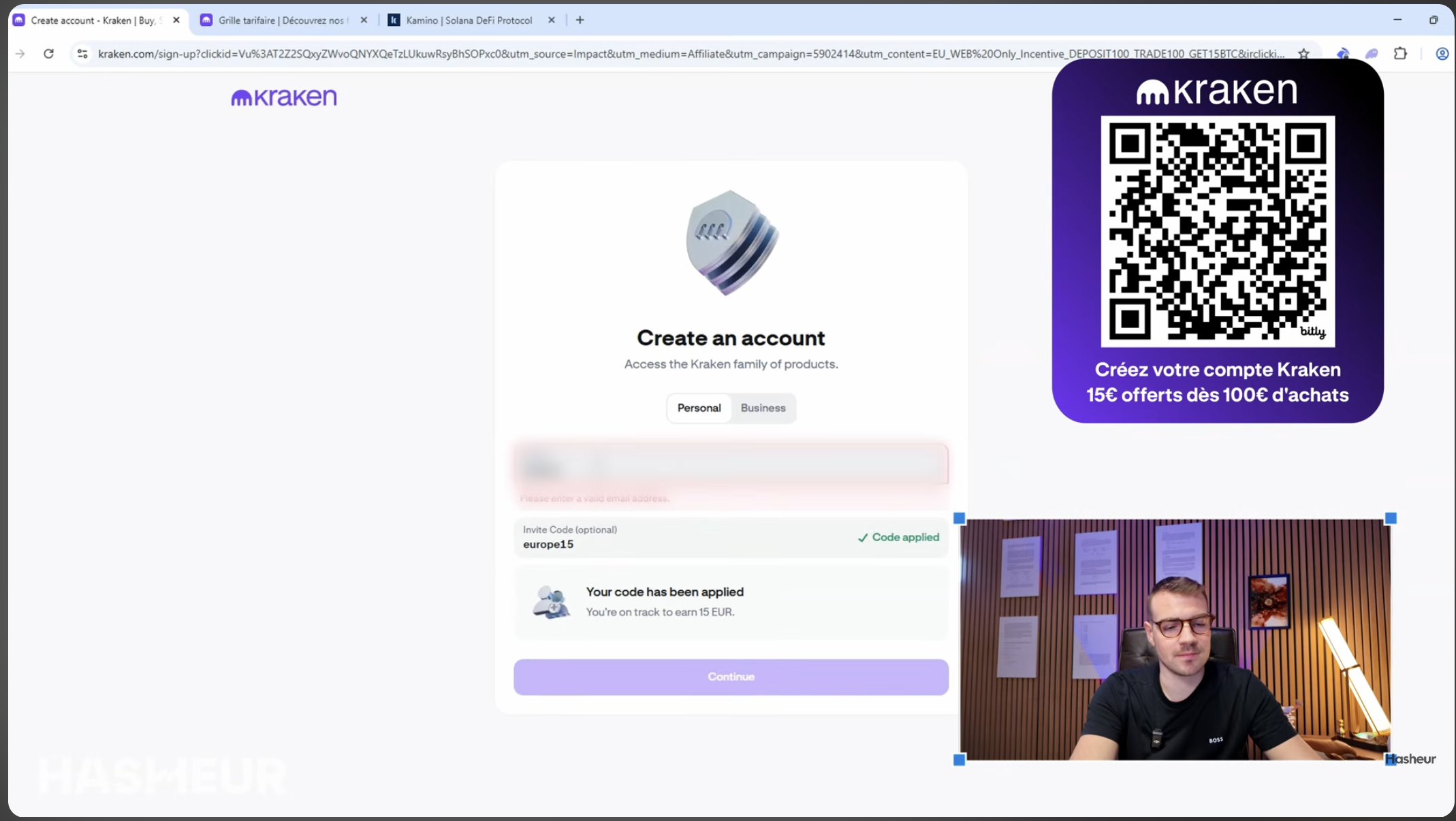
Task: Bookmark this page with star icon
Action: coord(1303,54)
